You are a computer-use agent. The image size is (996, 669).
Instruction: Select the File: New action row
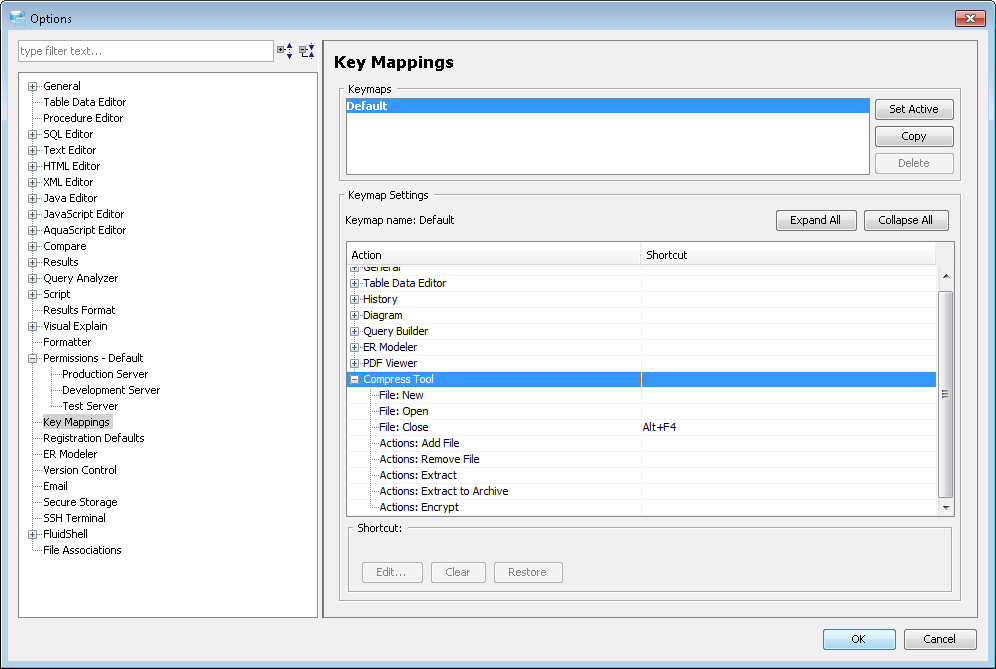click(x=642, y=395)
